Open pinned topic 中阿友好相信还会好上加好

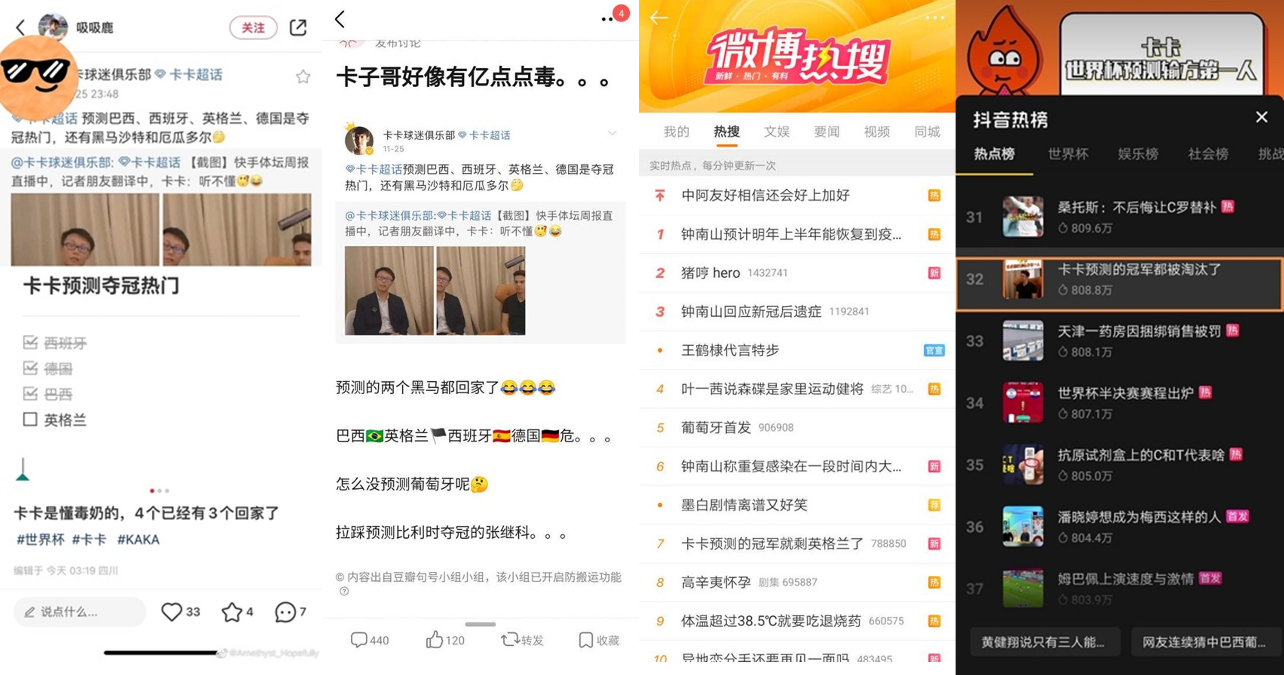(797, 196)
